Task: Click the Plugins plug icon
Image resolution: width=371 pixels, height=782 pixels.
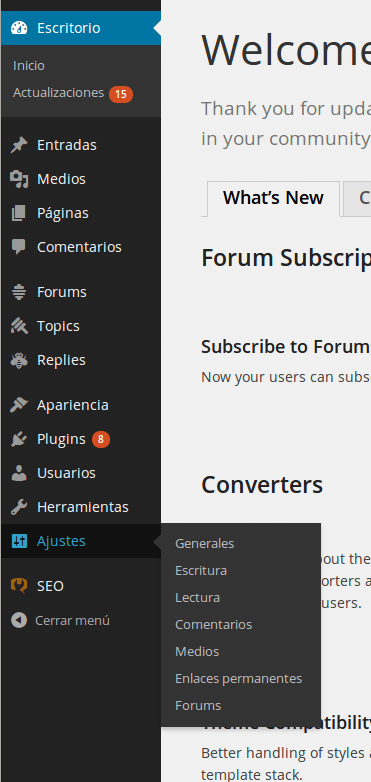Action: [x=19, y=439]
